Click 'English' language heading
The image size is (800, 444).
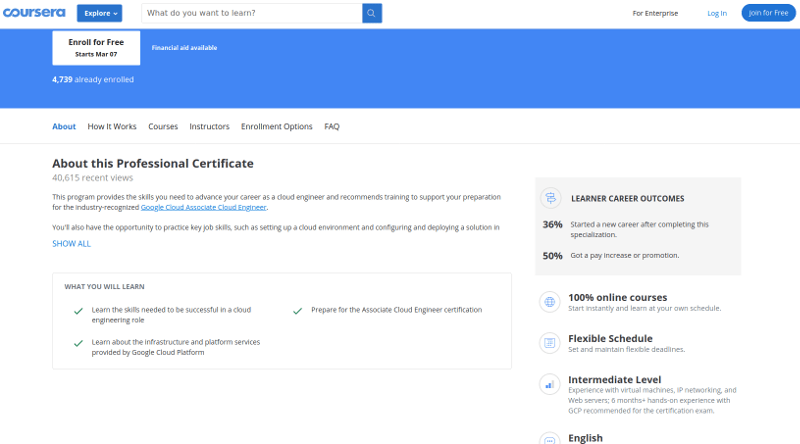click(x=585, y=438)
